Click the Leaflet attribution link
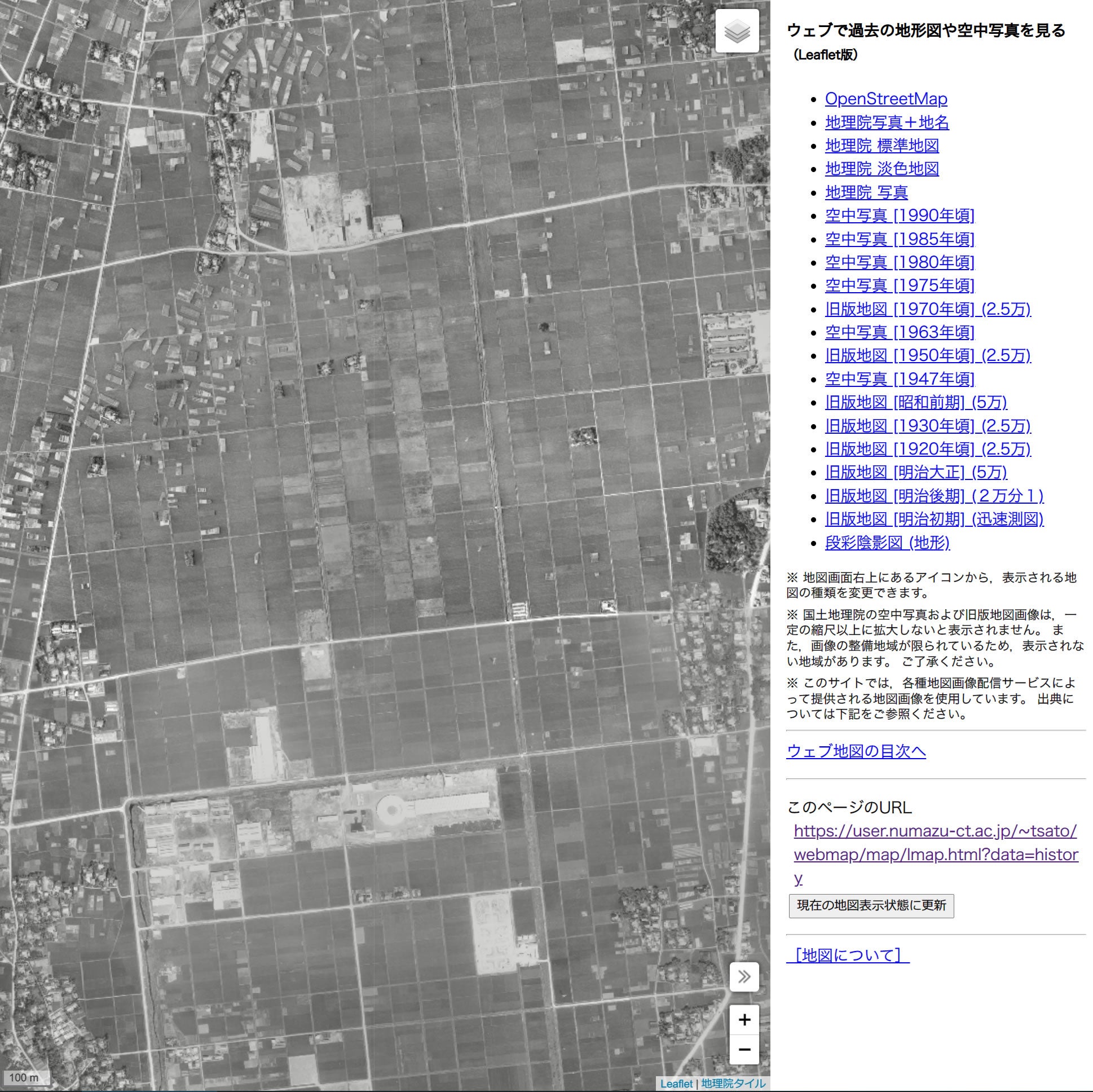 (677, 1082)
